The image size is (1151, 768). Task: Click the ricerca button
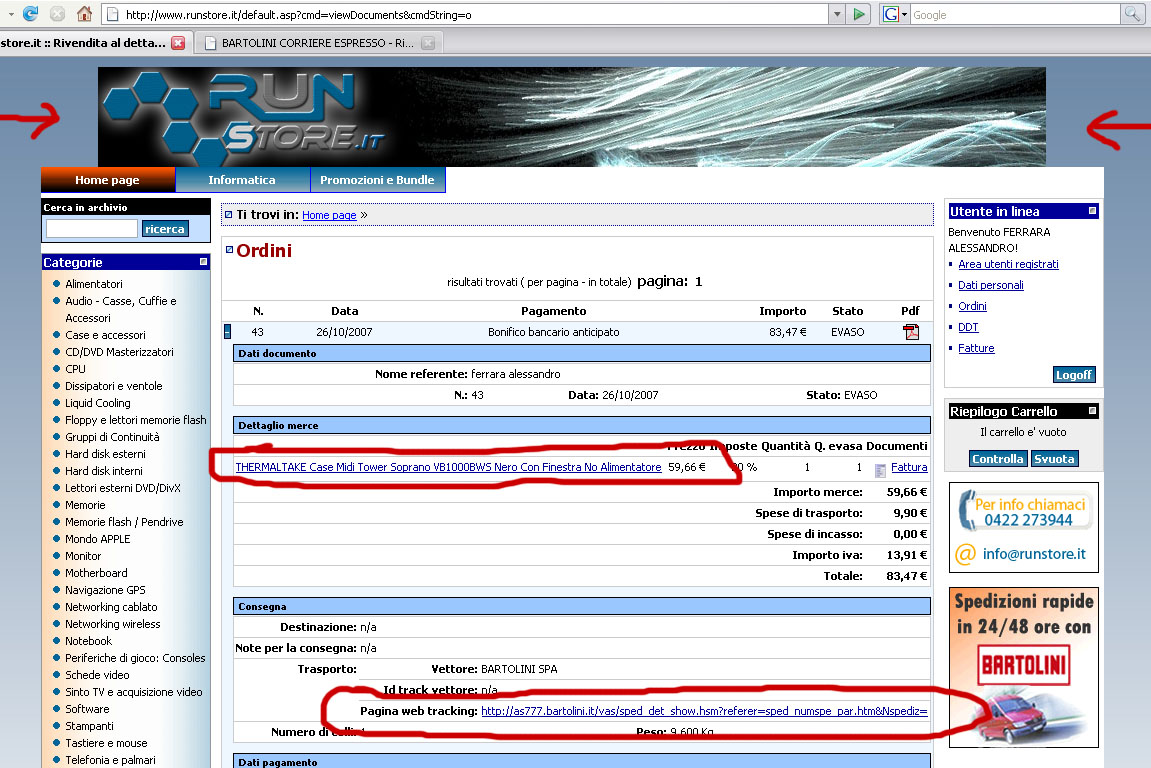165,229
